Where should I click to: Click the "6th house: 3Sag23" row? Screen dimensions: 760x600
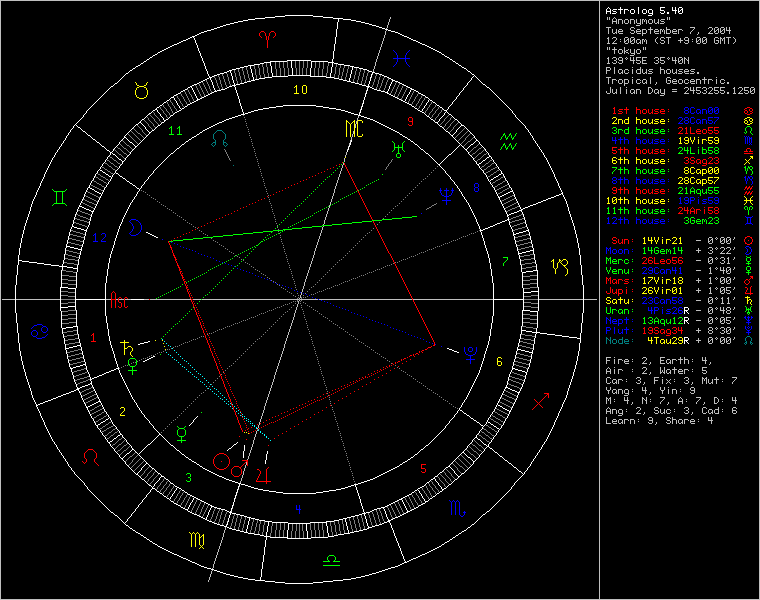tap(681, 161)
